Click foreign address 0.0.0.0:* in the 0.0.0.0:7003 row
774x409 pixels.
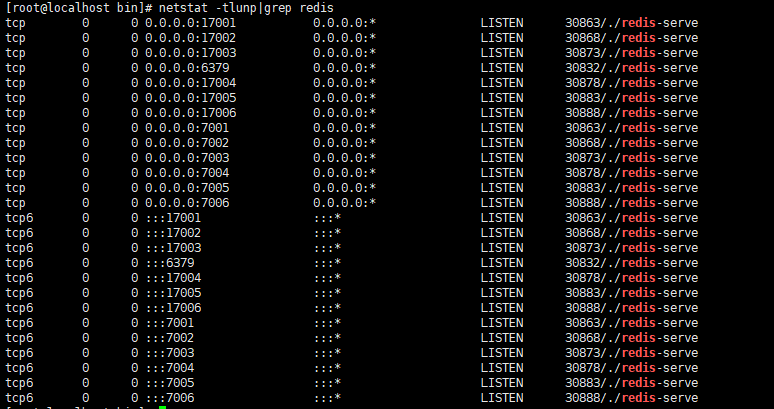tap(345, 158)
